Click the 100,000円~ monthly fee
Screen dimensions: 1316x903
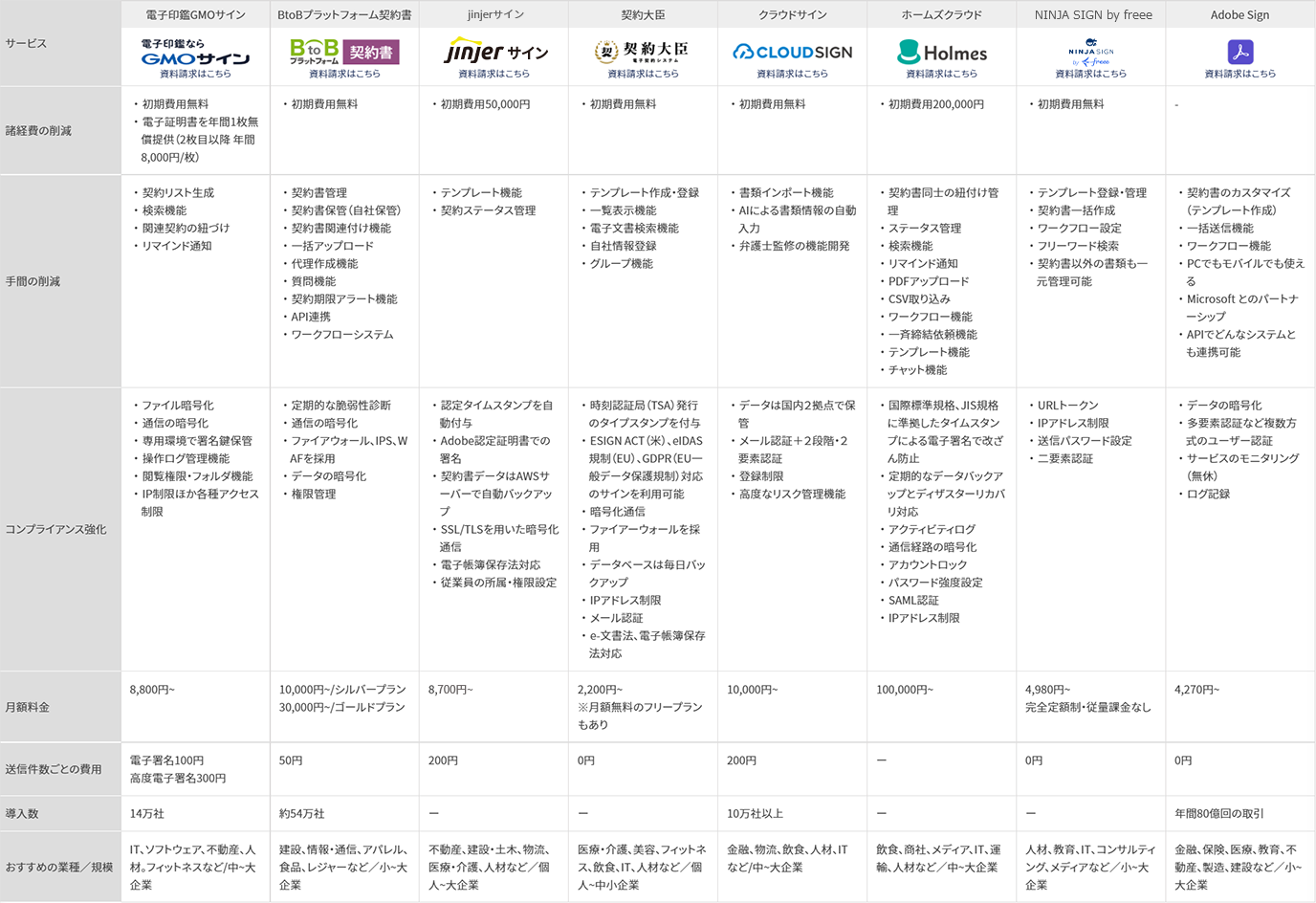point(905,690)
